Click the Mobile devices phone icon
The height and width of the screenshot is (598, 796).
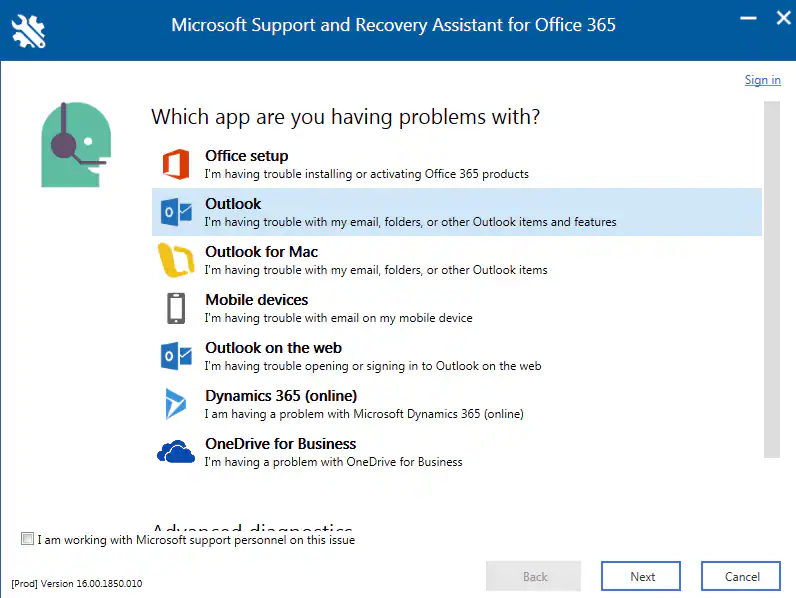point(176,308)
